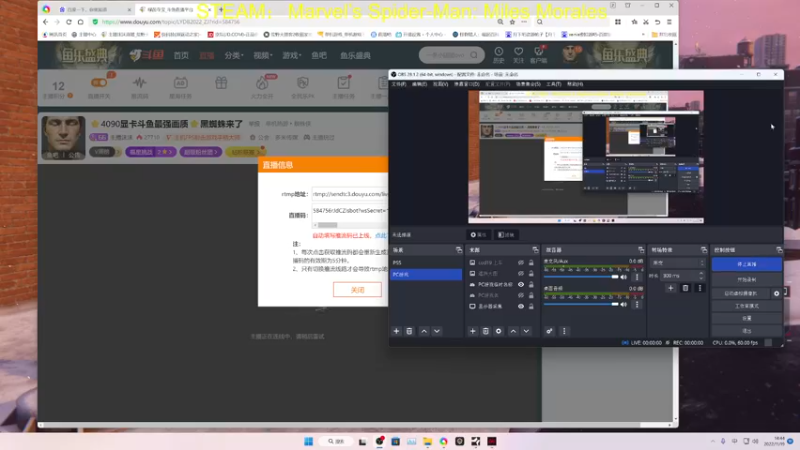Click OBS preview canvas thumbnail

pos(586,157)
